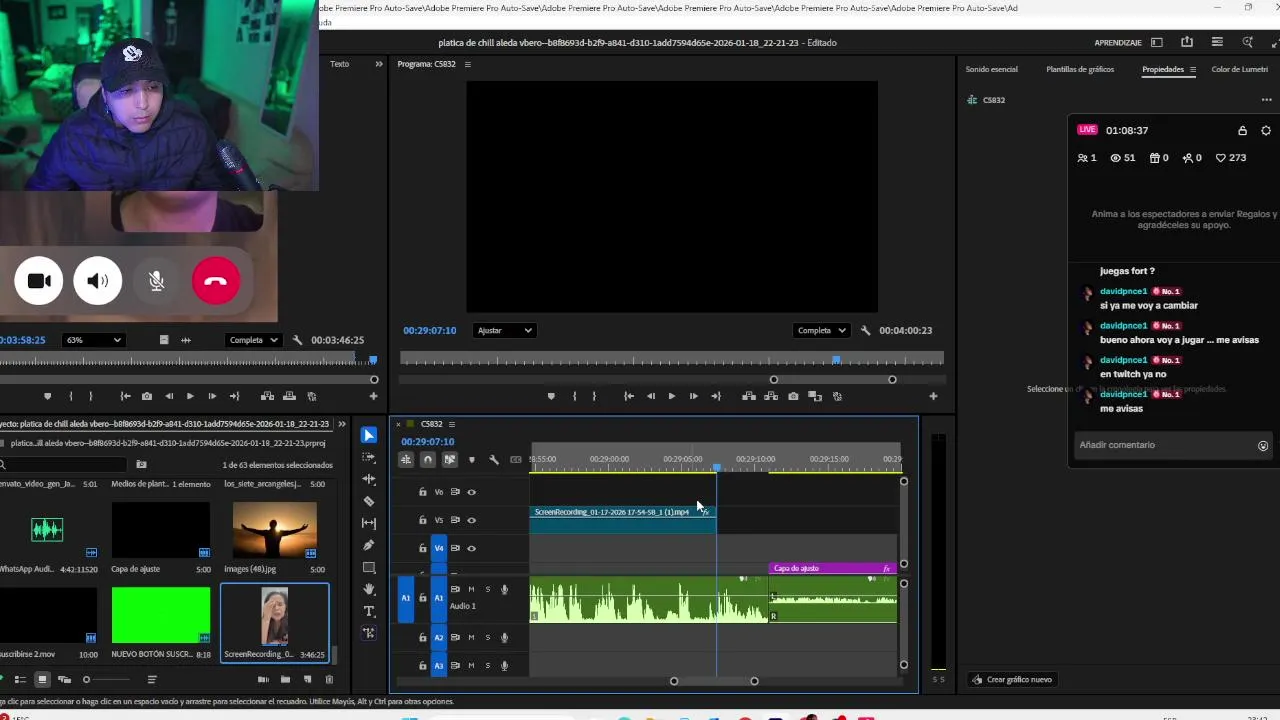This screenshot has width=1280, height=720.
Task: Click Crear gráfico nuevo button
Action: tap(1012, 680)
